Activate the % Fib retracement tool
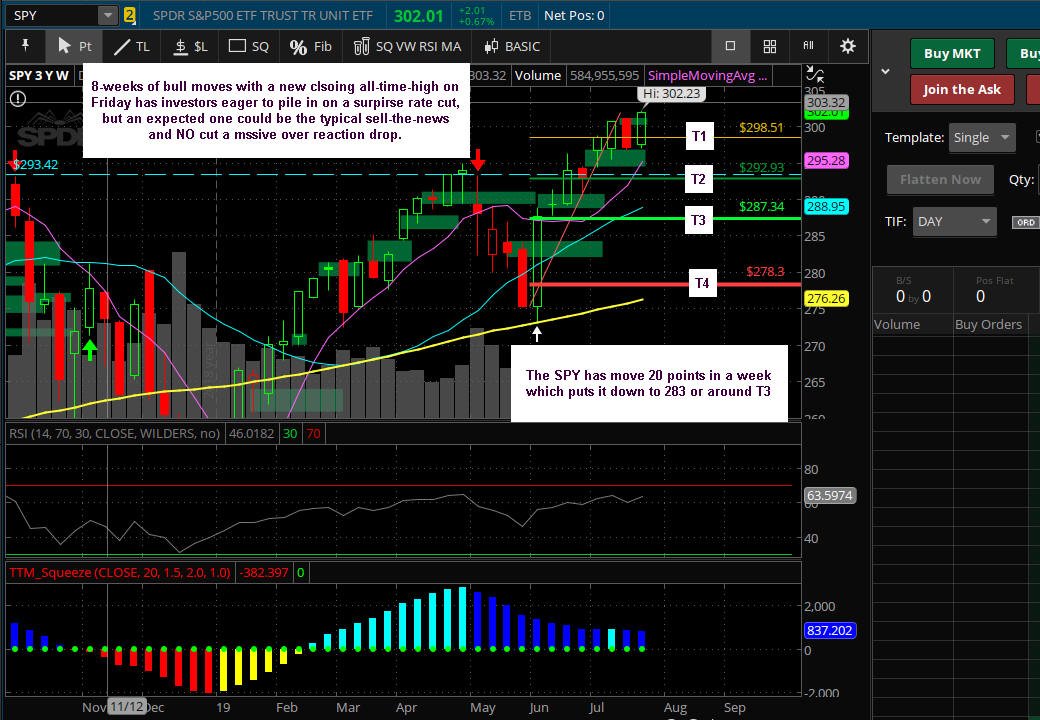 pos(310,46)
